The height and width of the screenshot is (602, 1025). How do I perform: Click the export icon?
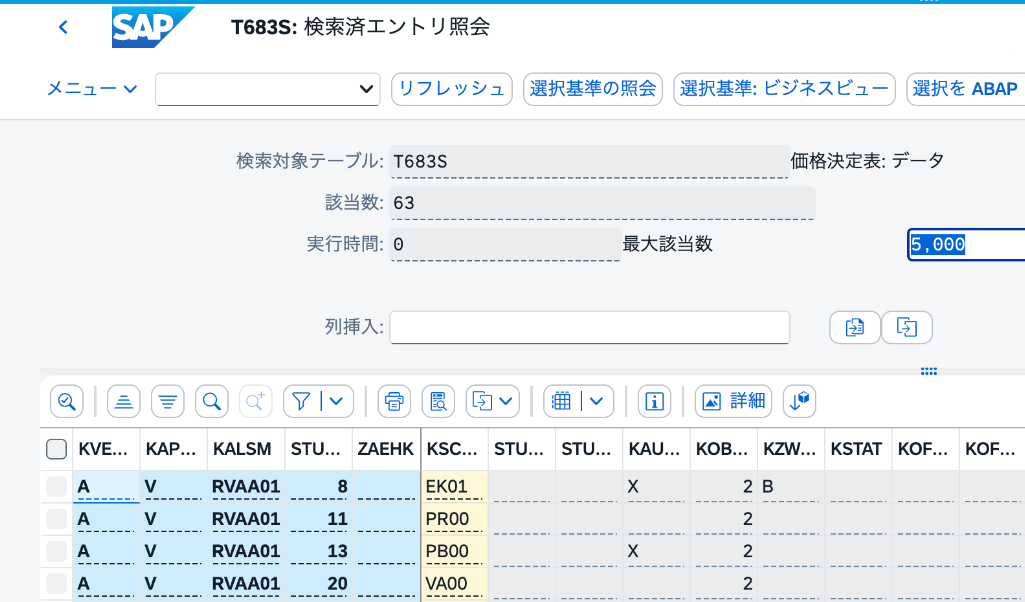tap(482, 401)
